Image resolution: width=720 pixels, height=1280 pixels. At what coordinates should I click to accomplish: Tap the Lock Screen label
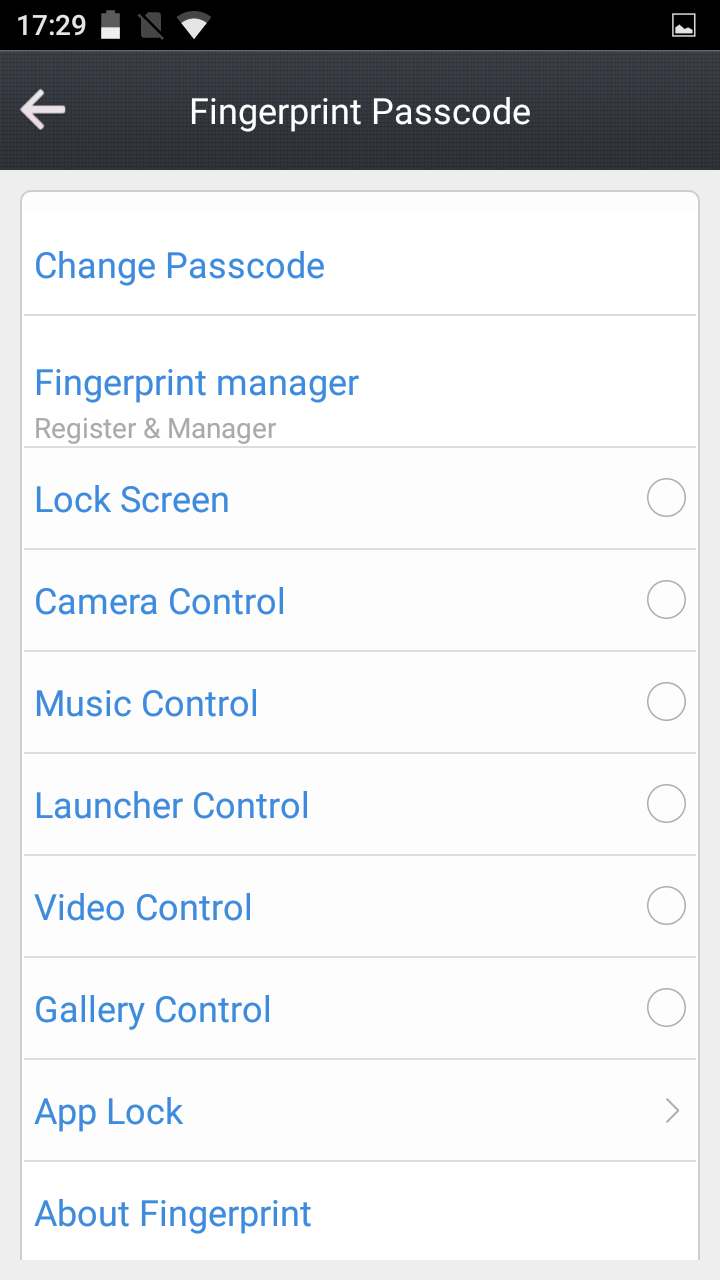[132, 500]
